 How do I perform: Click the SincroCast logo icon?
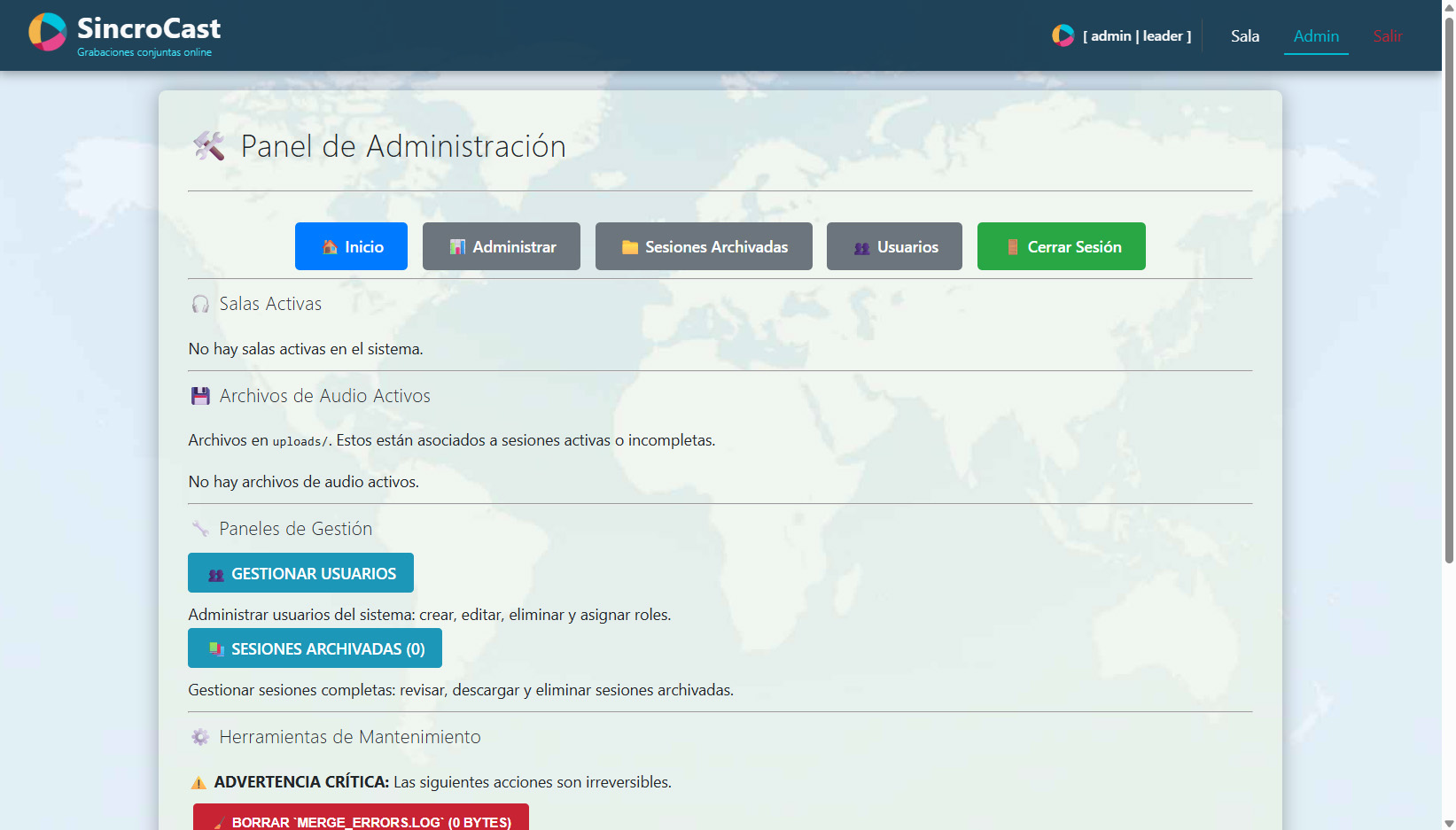[x=47, y=32]
